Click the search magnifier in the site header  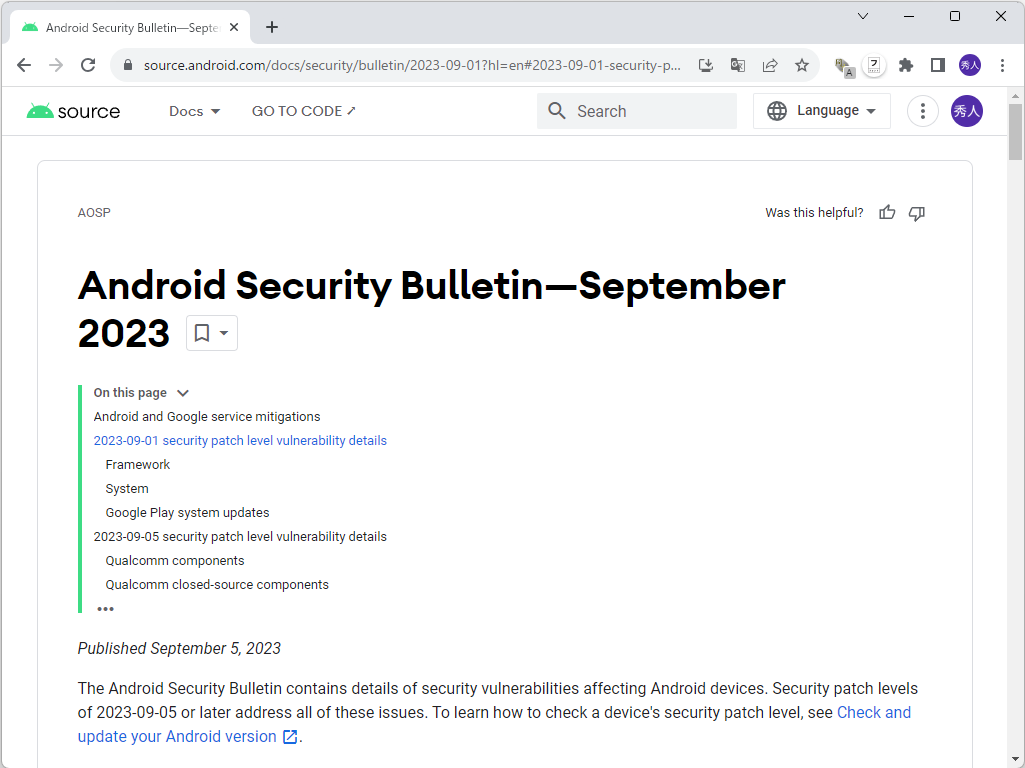557,111
